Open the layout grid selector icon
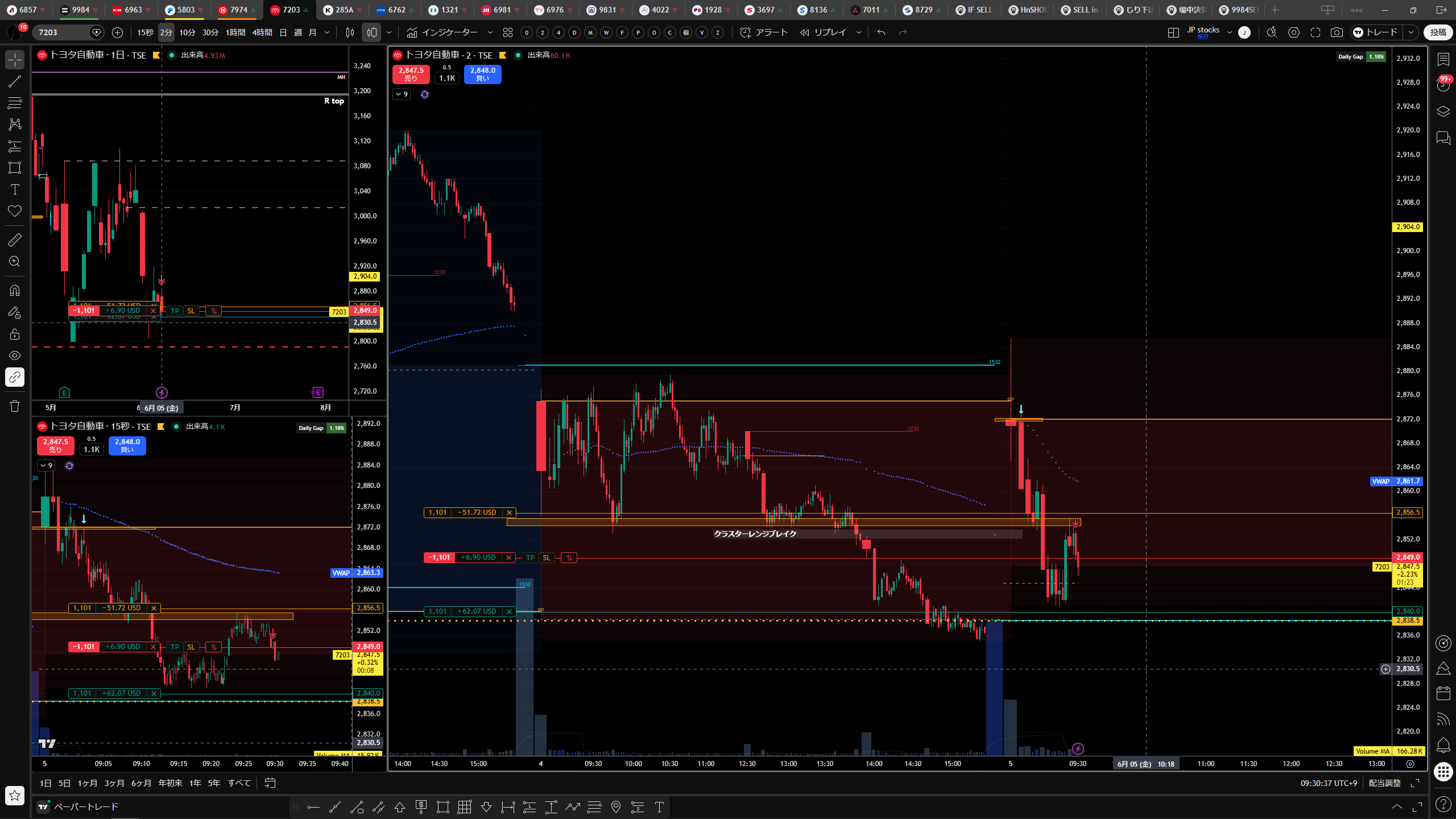 1173,32
